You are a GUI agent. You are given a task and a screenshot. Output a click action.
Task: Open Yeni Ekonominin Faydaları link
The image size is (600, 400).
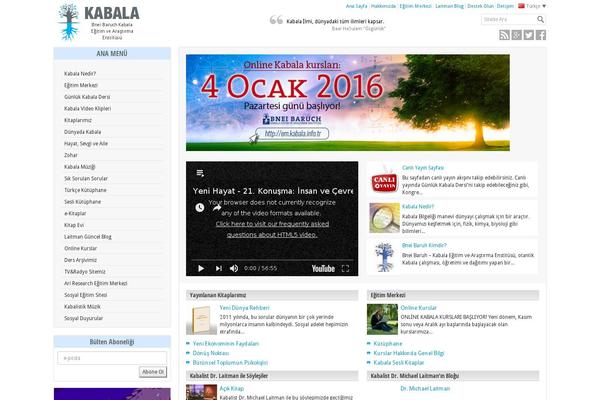point(226,344)
